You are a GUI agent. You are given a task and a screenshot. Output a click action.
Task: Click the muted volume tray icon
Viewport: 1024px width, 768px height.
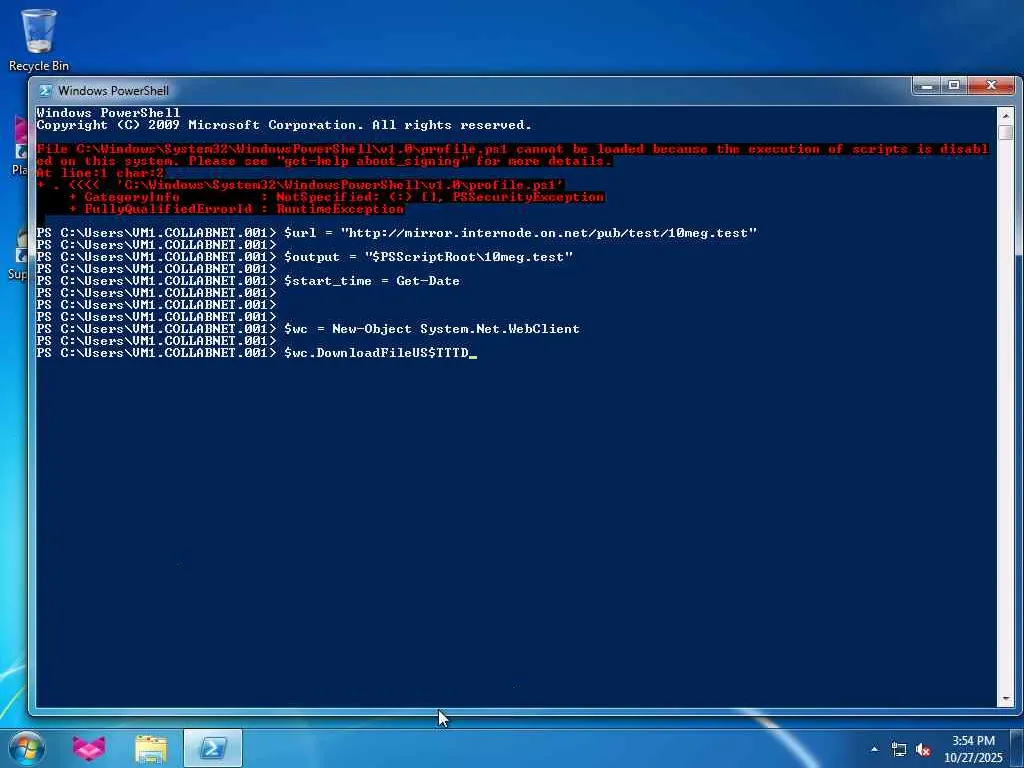click(x=923, y=749)
